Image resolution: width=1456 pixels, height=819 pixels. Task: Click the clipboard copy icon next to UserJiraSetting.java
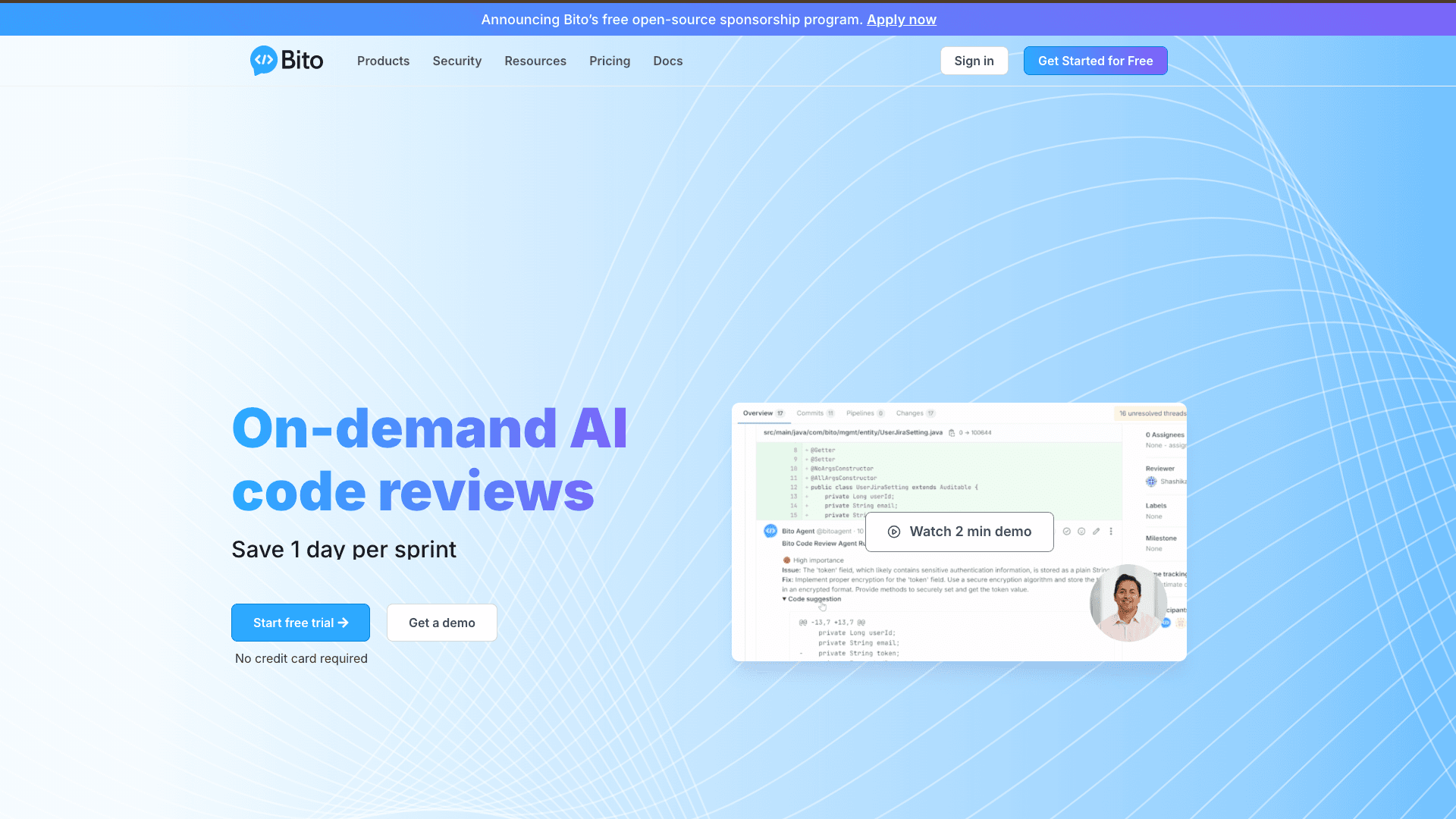[951, 432]
